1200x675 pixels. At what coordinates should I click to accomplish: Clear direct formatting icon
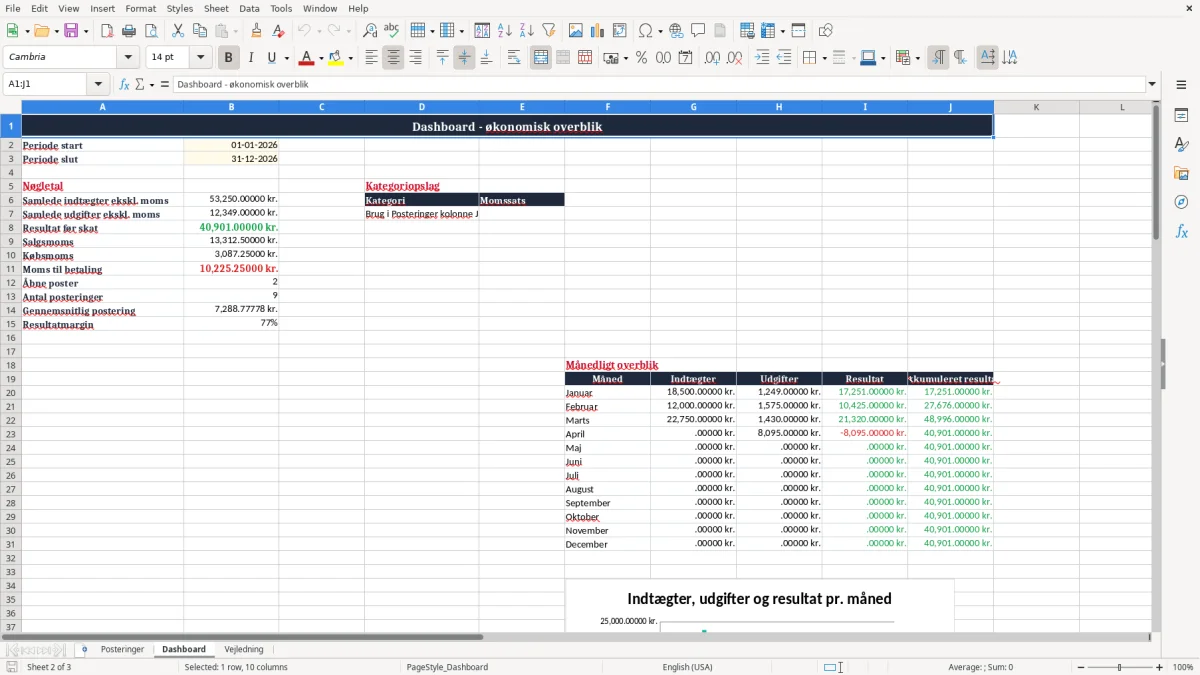click(279, 31)
